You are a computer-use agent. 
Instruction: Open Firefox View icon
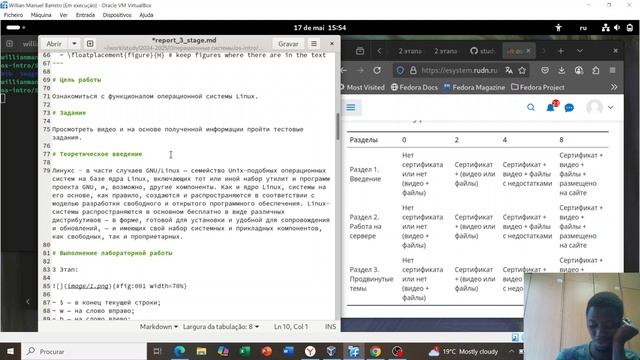click(360, 51)
